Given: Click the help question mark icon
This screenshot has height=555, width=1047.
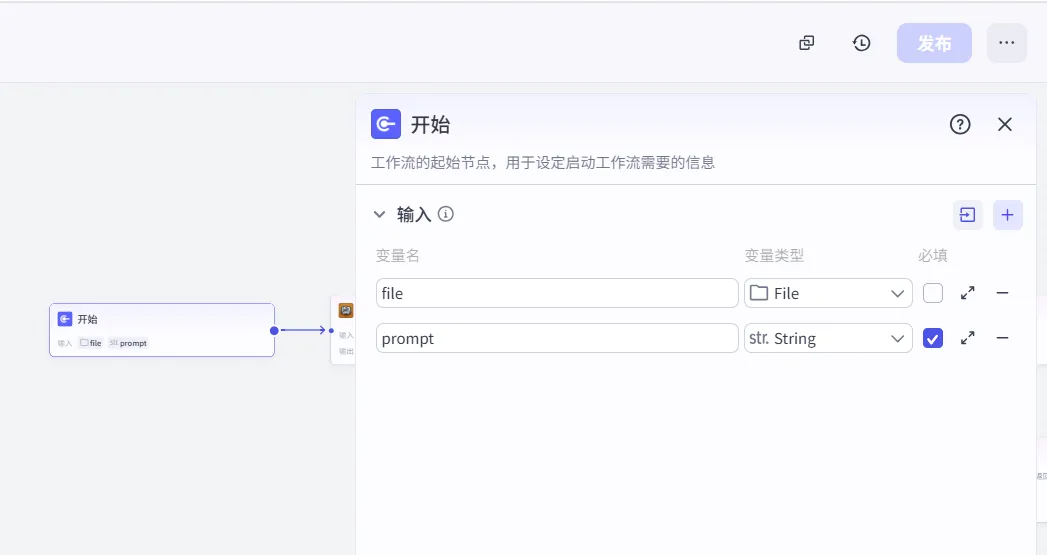Looking at the screenshot, I should pyautogui.click(x=960, y=124).
